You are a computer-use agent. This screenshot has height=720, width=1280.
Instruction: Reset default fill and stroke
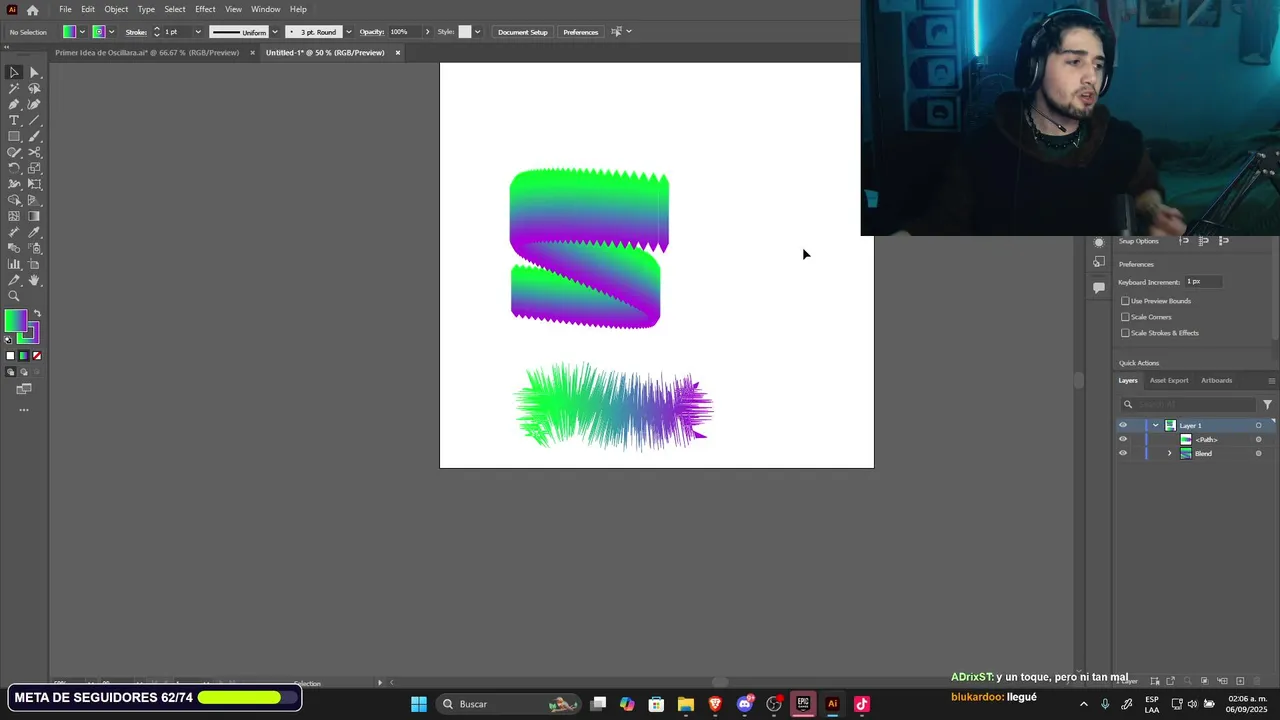coord(9,340)
